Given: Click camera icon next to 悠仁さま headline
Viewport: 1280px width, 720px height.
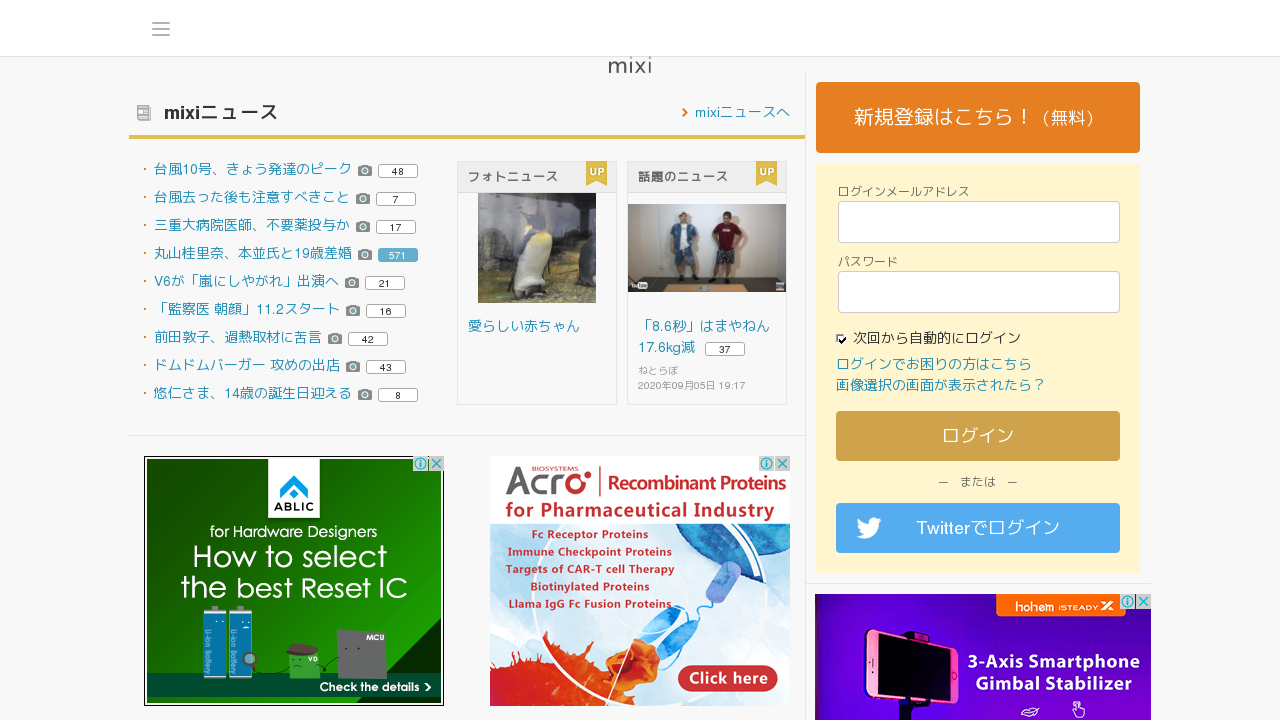Looking at the screenshot, I should coord(365,395).
